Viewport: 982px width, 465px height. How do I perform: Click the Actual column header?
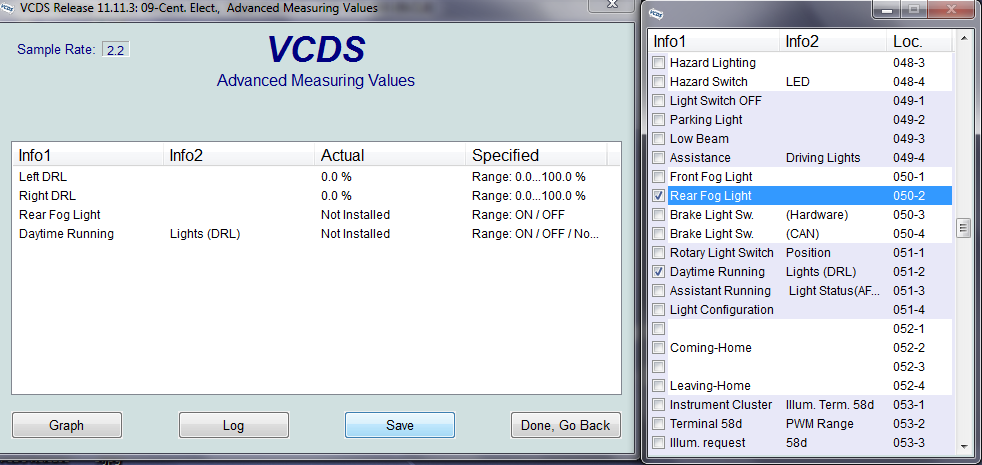(390, 155)
